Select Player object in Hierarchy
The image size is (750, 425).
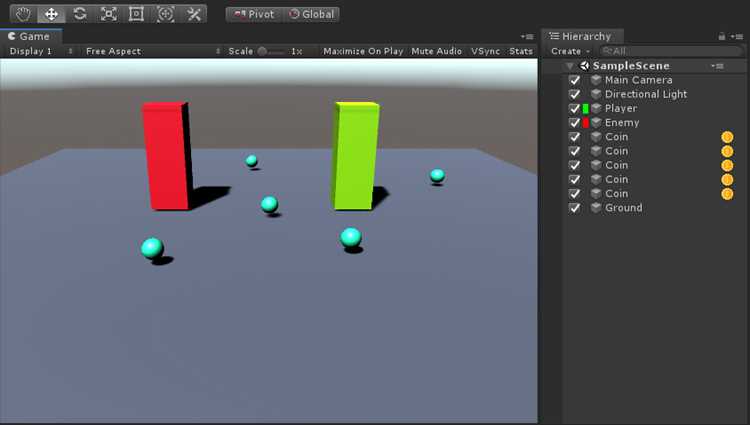point(621,109)
